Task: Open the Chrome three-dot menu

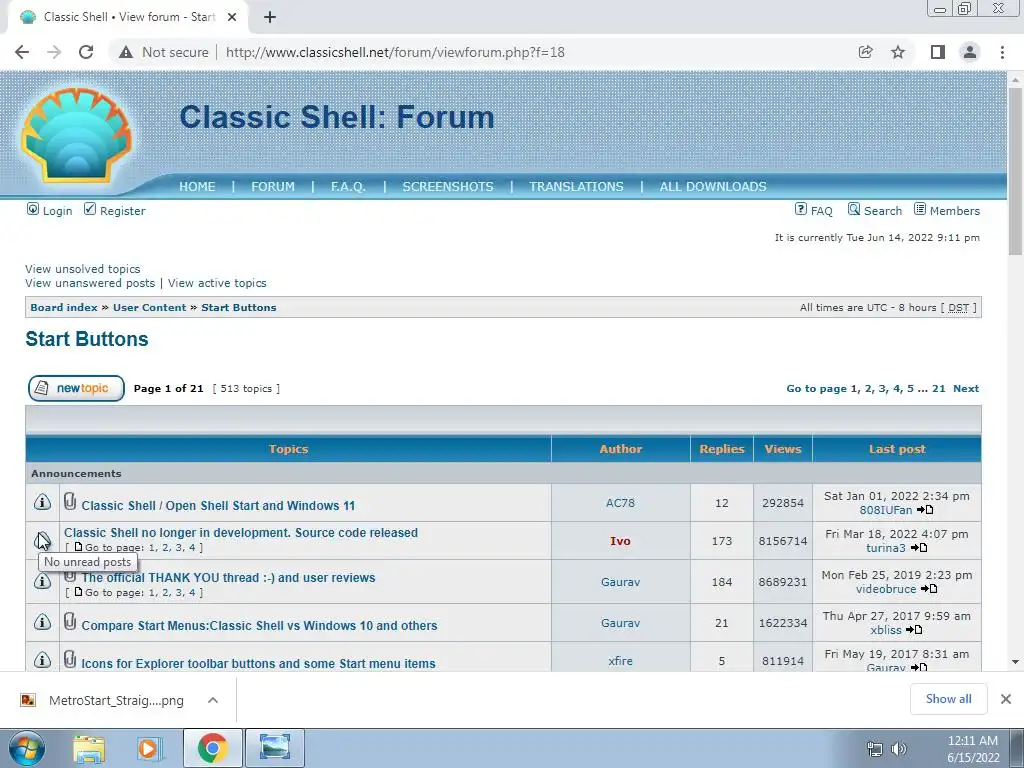Action: (x=1002, y=52)
